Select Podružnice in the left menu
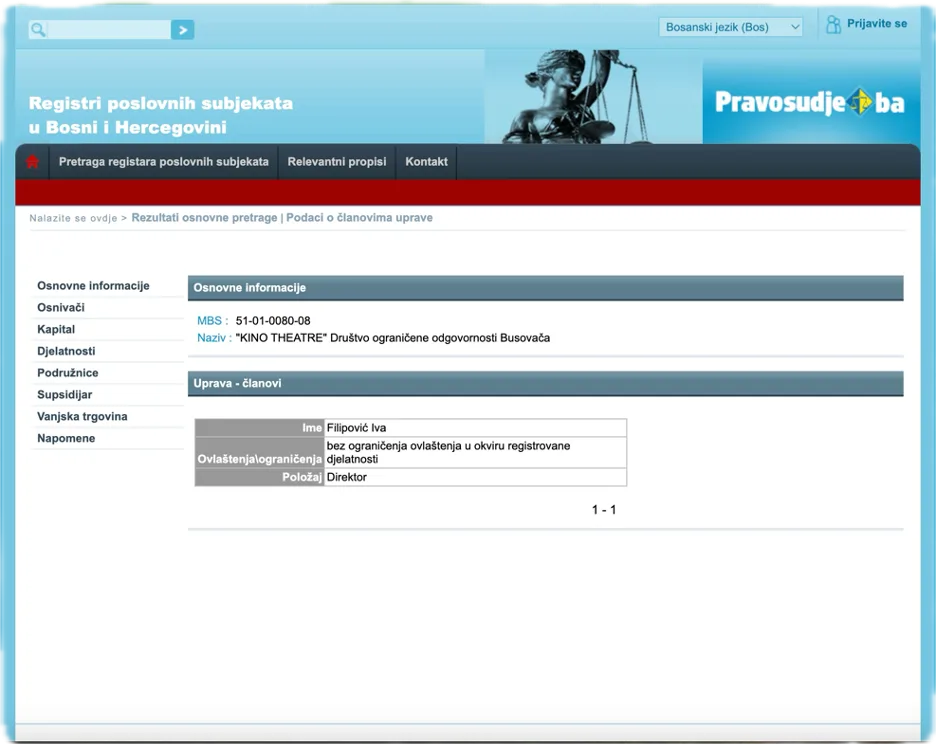 coord(68,373)
